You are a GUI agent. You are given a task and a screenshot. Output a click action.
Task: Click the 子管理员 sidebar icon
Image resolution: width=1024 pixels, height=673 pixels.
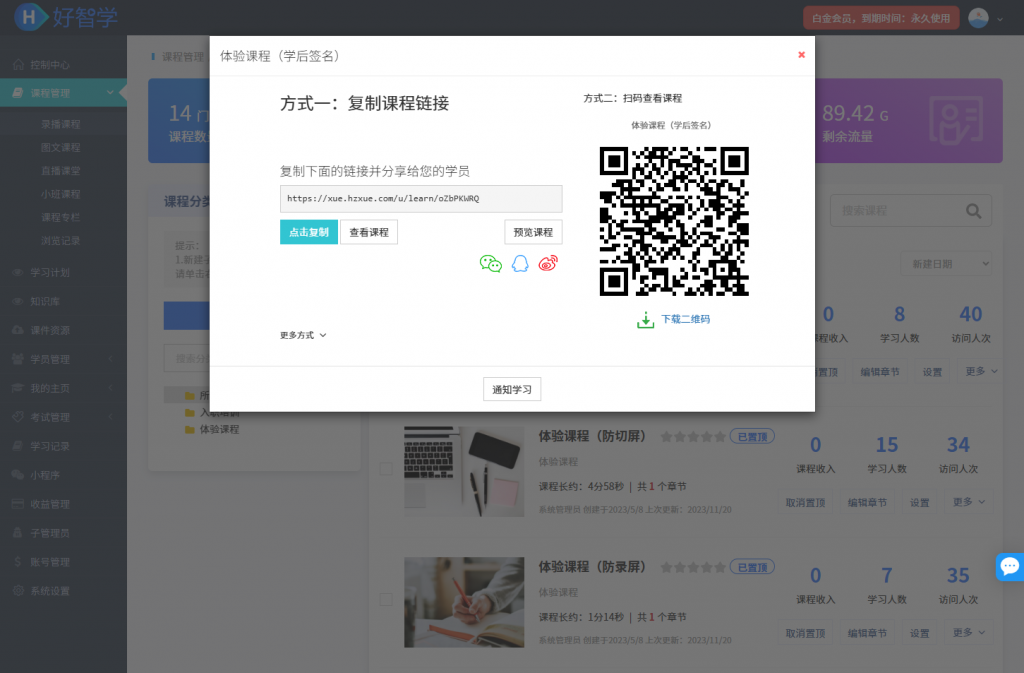(x=18, y=533)
